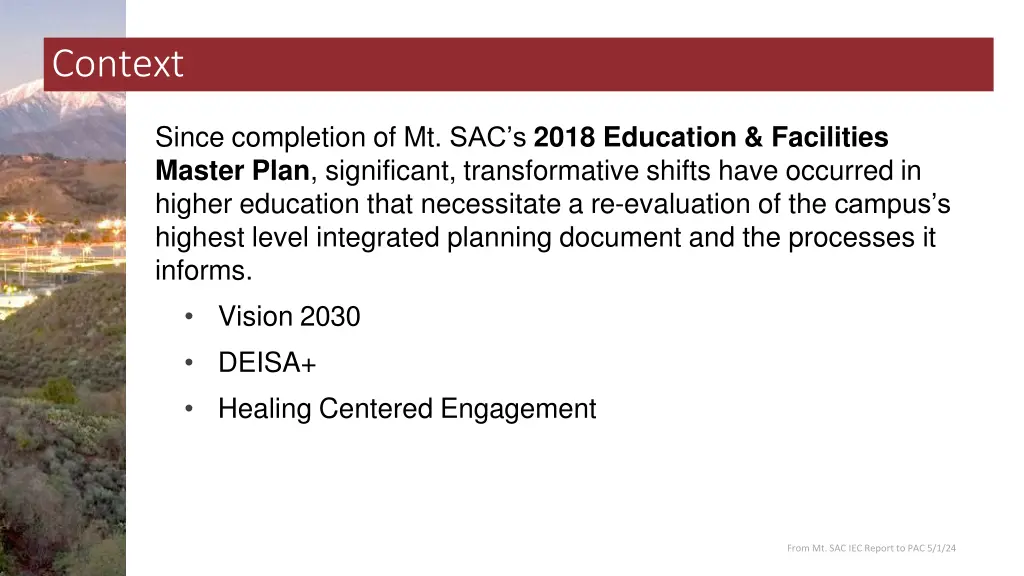Select the dark red header banner
This screenshot has width=1024, height=576.
(519, 64)
